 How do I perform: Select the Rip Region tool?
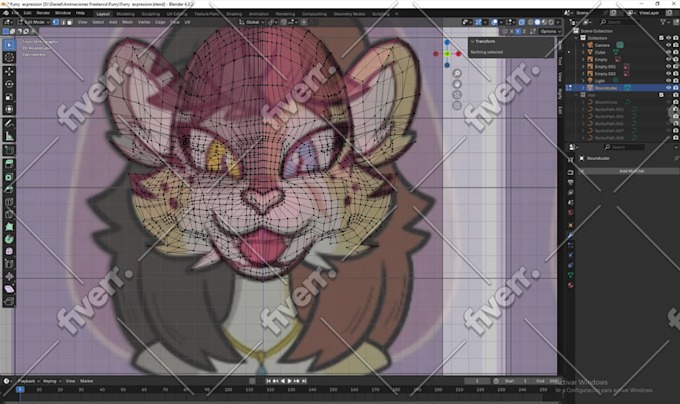click(x=9, y=302)
